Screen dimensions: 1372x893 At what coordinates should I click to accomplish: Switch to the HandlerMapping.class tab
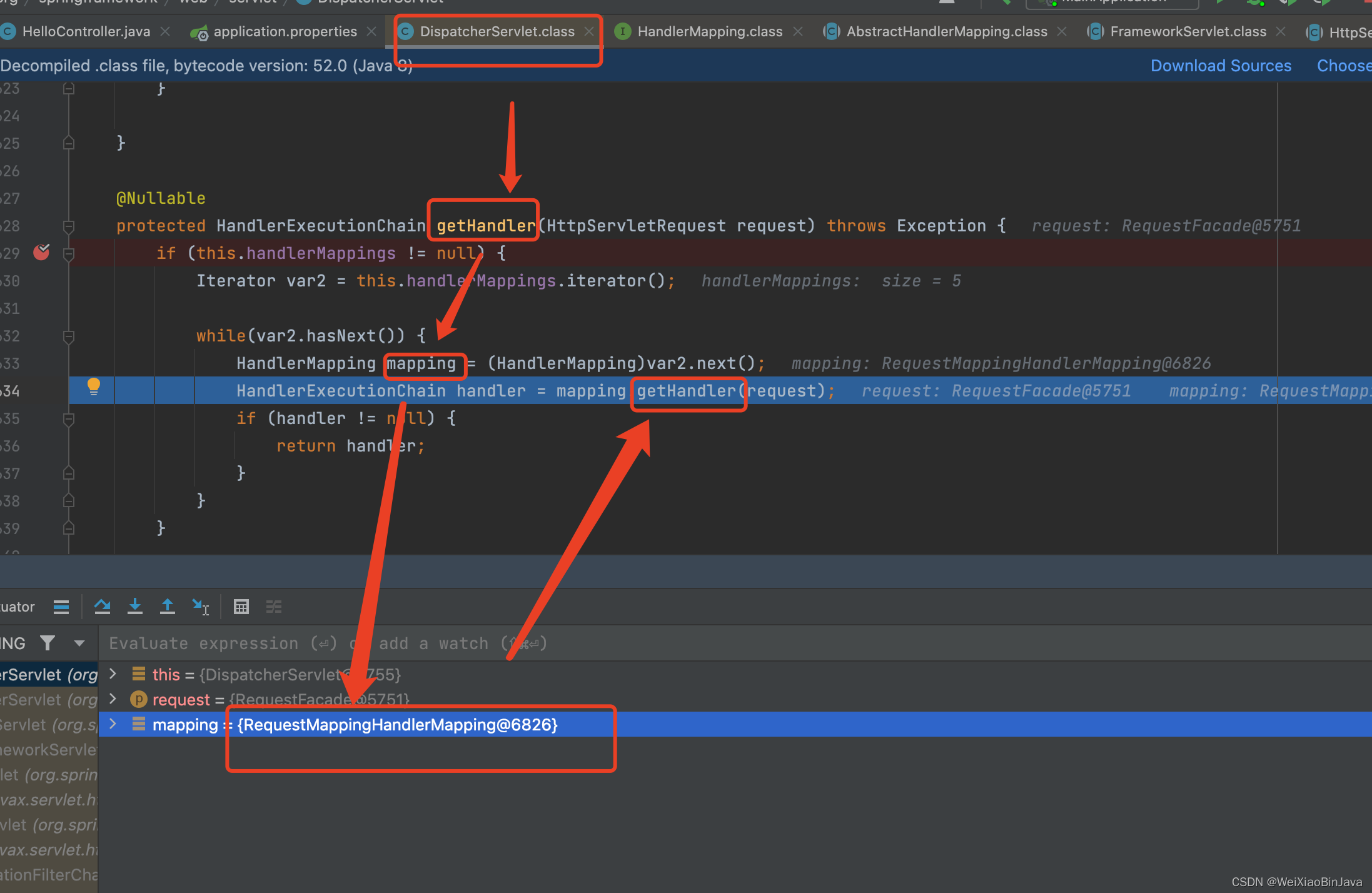(x=709, y=31)
